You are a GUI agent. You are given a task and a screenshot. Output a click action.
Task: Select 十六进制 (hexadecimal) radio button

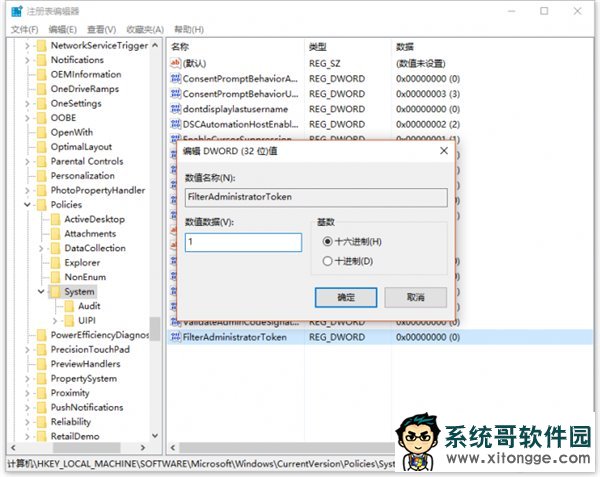(x=328, y=242)
